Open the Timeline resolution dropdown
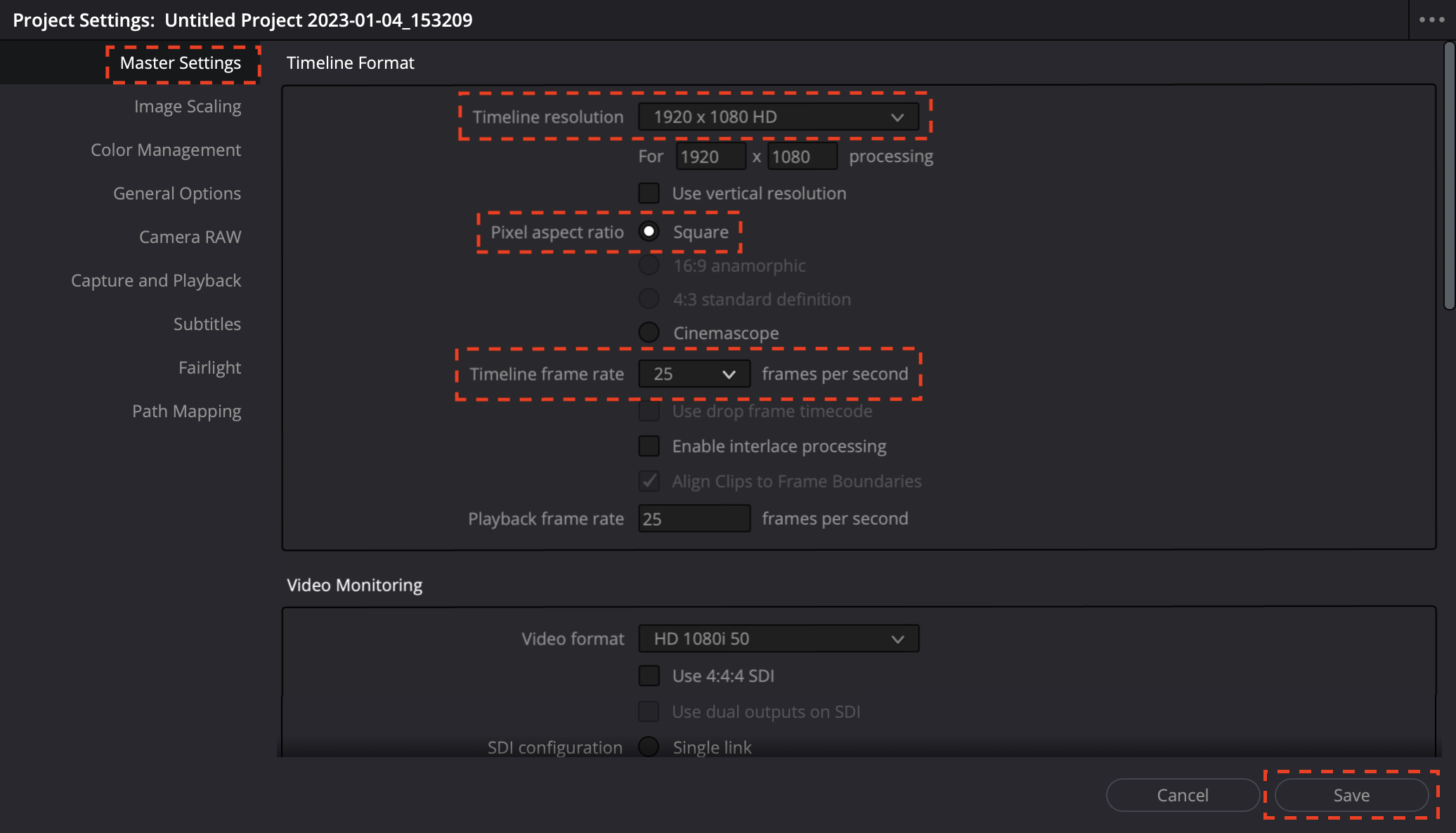Image resolution: width=1456 pixels, height=833 pixels. 778,117
